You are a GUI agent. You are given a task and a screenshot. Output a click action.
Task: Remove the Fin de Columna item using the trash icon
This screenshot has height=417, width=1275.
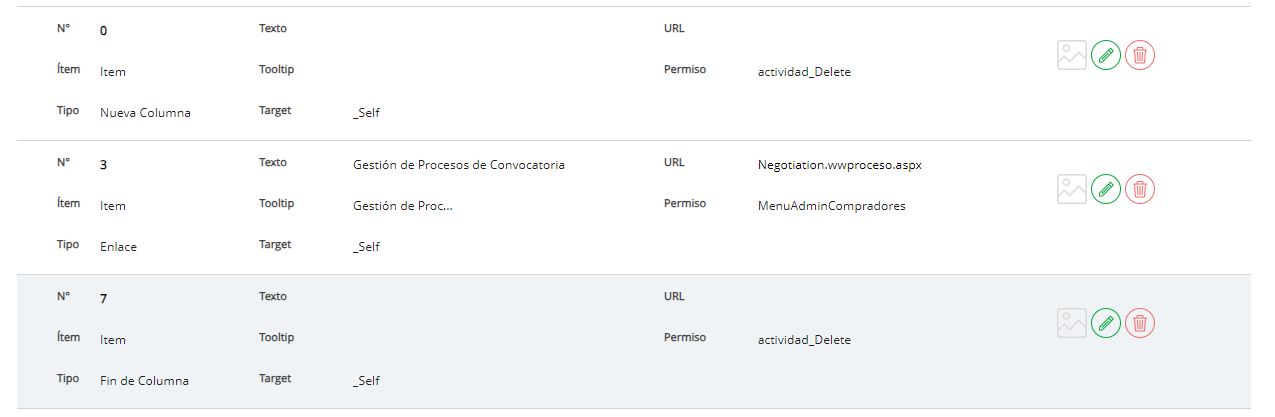click(1140, 323)
